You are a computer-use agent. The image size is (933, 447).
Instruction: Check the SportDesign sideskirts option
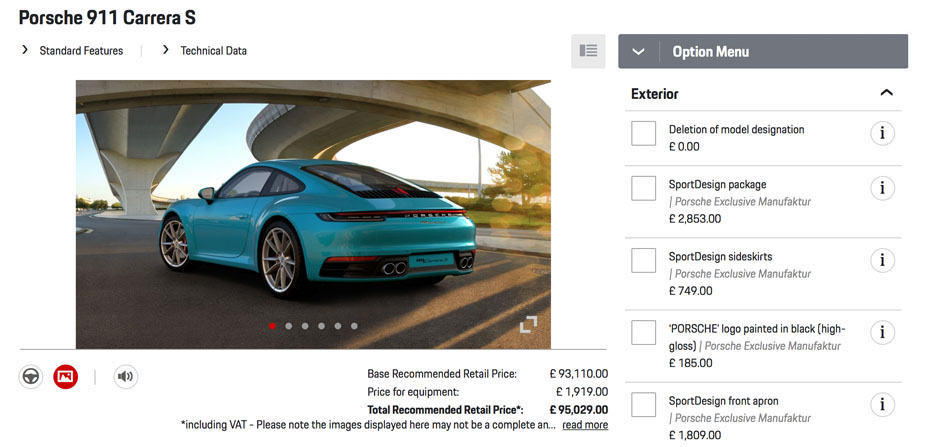pos(643,260)
